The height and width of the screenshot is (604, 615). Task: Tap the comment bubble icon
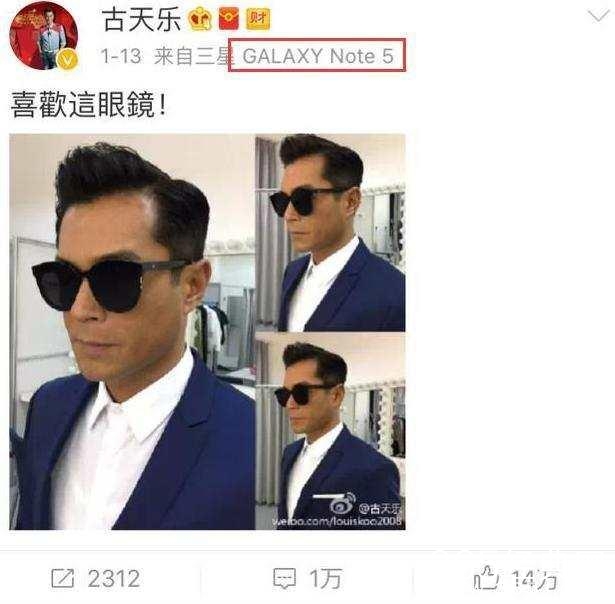[284, 579]
